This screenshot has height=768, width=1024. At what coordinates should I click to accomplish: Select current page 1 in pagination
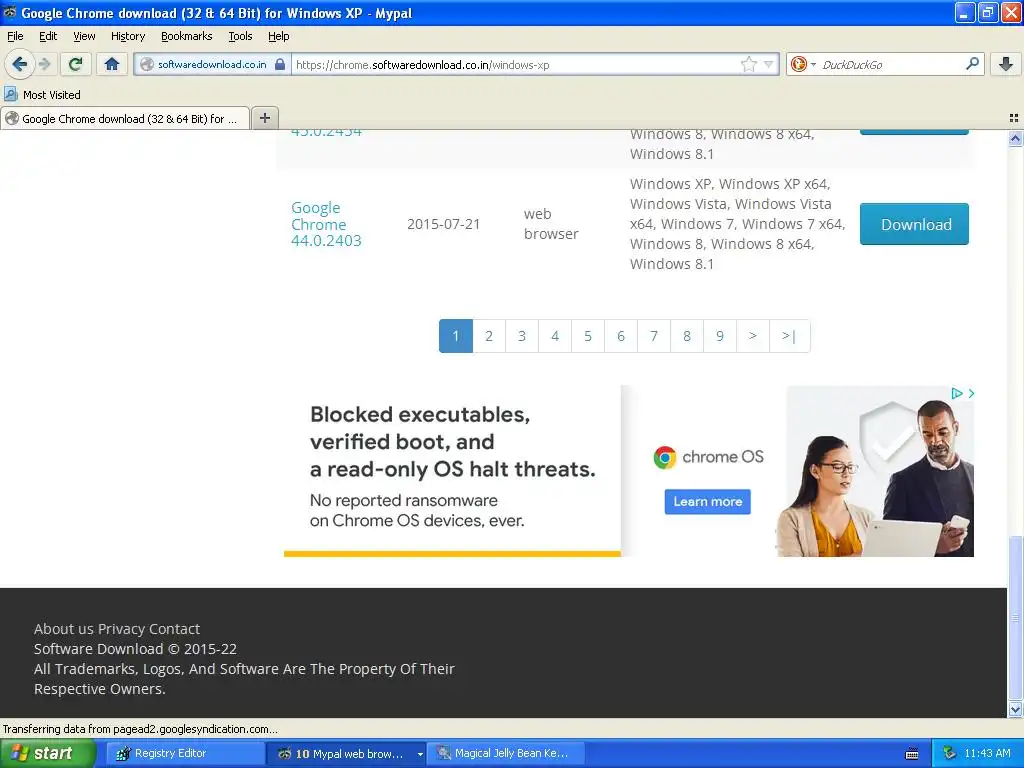[x=456, y=336]
